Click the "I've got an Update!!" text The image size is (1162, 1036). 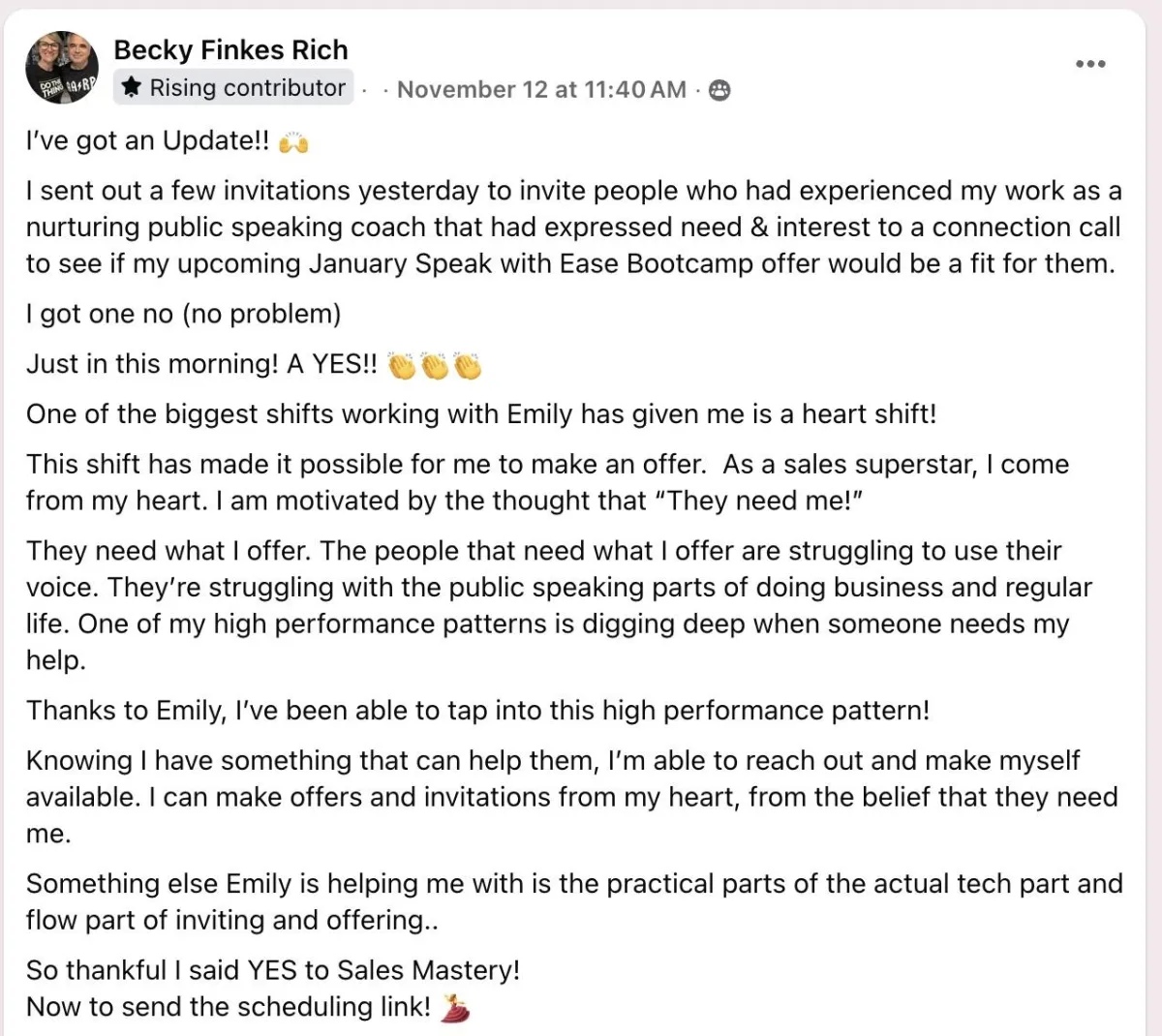click(148, 141)
